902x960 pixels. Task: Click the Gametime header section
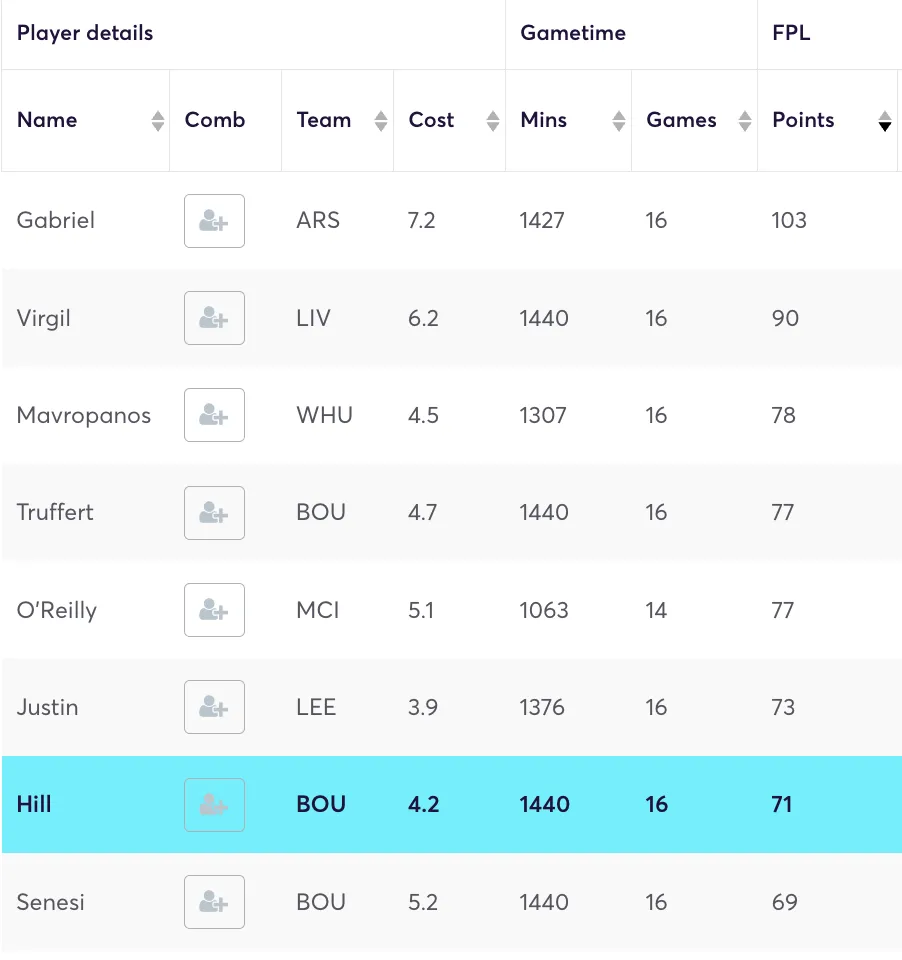(573, 33)
